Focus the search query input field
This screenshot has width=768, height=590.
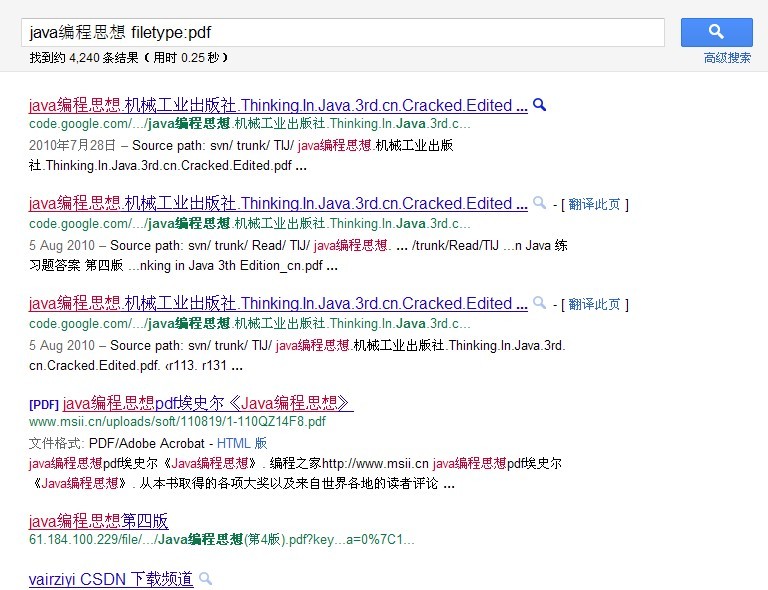(343, 32)
